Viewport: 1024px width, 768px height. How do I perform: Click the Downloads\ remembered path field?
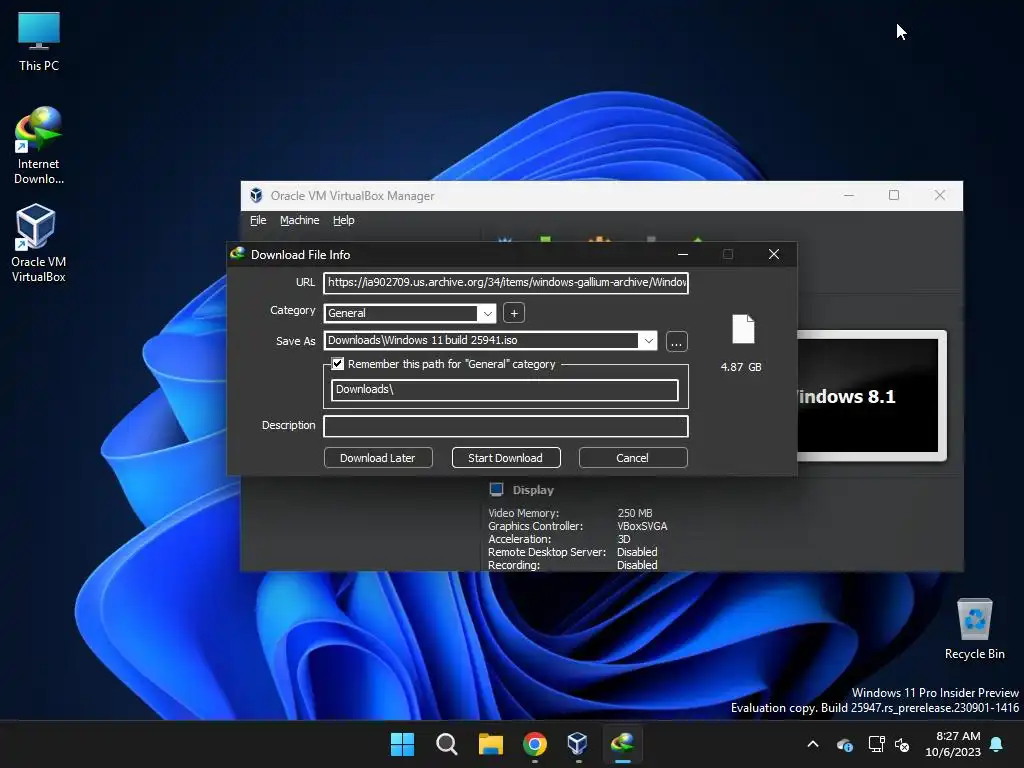tap(505, 390)
